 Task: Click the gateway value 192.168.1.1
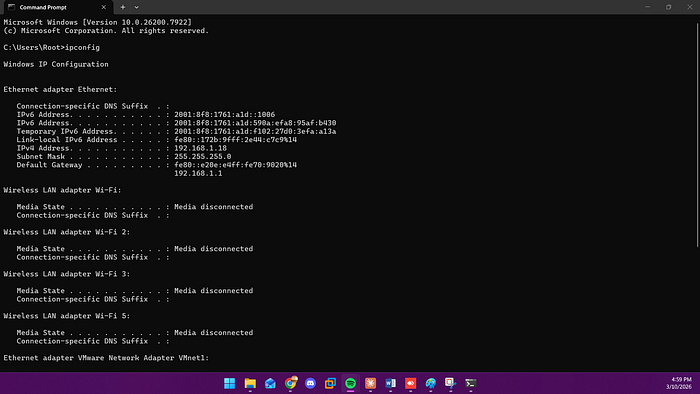pyautogui.click(x=198, y=173)
